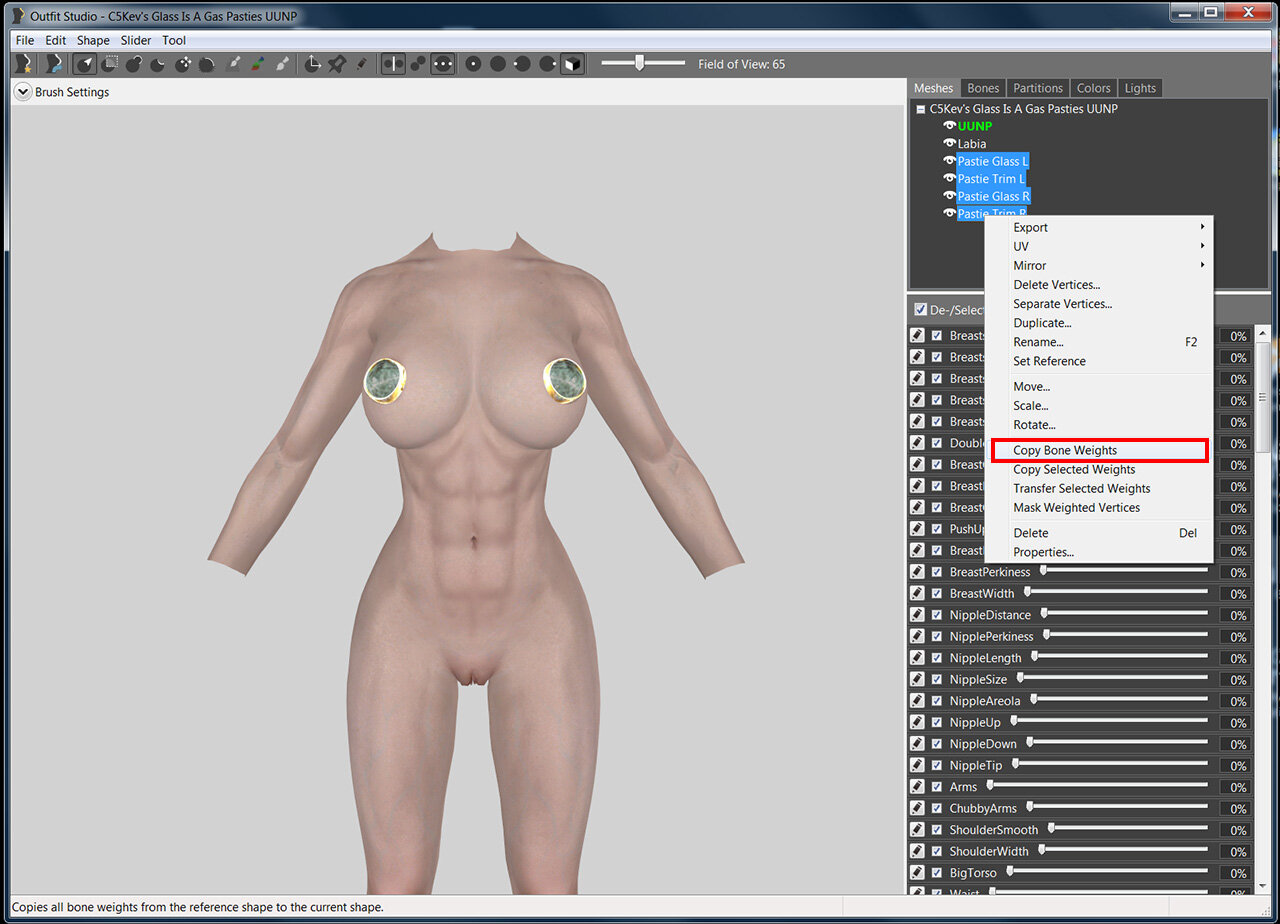Hide the UUNP mesh via eye icon
This screenshot has height=924, width=1280.
(x=950, y=126)
